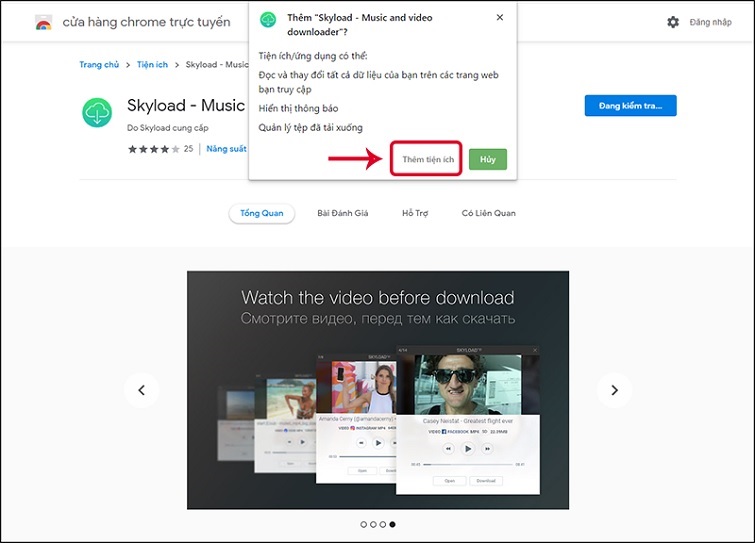755x543 pixels.
Task: Open the Trang chủ breadcrumb link
Action: click(x=99, y=65)
